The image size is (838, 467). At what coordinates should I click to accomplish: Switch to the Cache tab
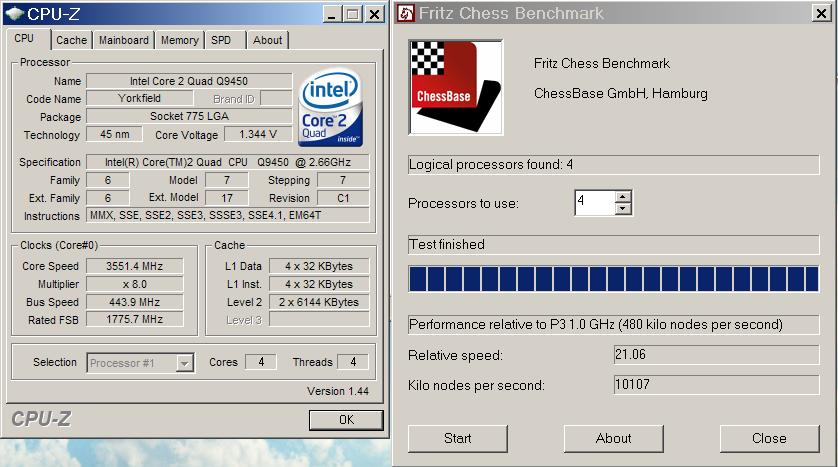71,40
